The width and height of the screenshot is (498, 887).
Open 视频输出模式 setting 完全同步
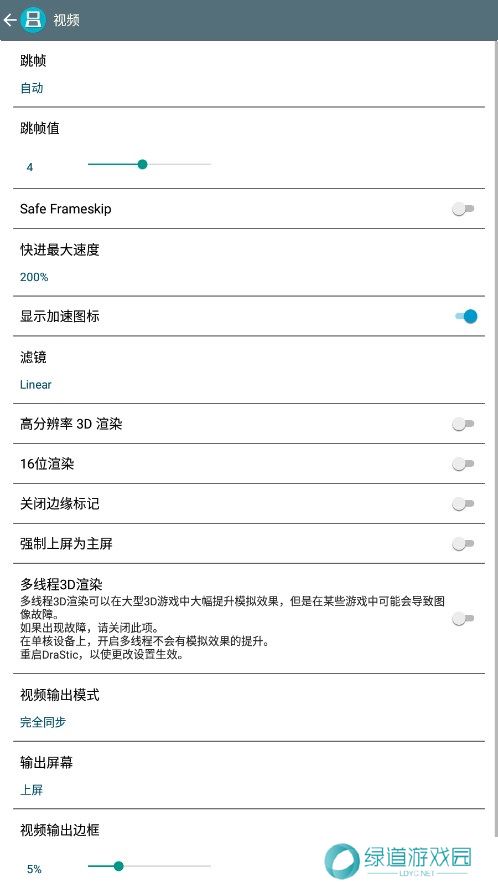pos(249,708)
